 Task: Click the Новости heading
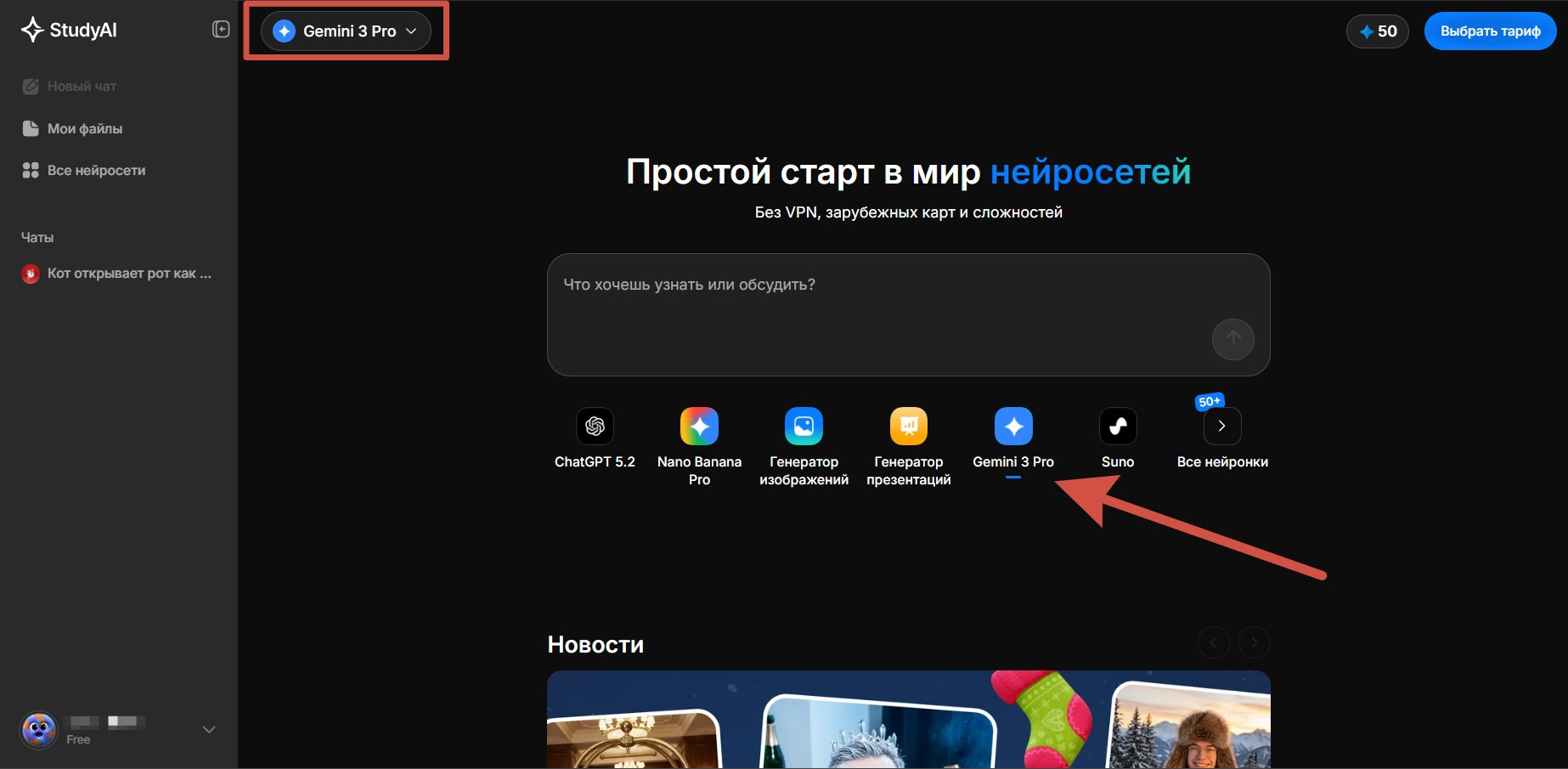tap(595, 645)
